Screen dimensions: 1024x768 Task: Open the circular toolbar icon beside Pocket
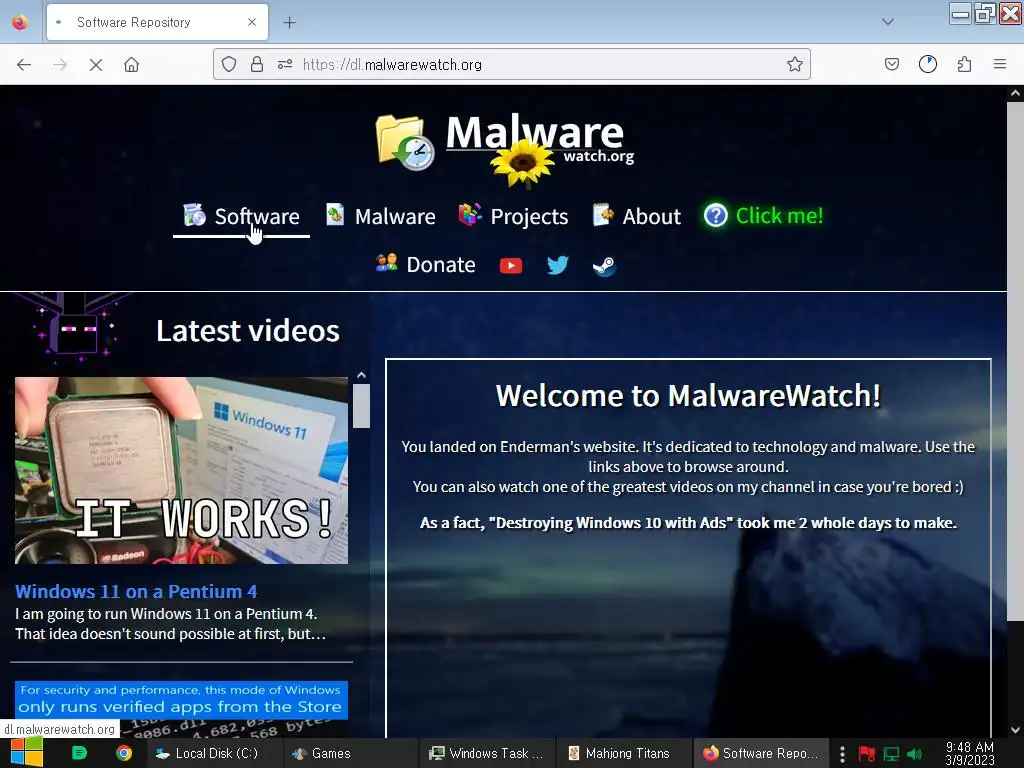pyautogui.click(x=927, y=64)
